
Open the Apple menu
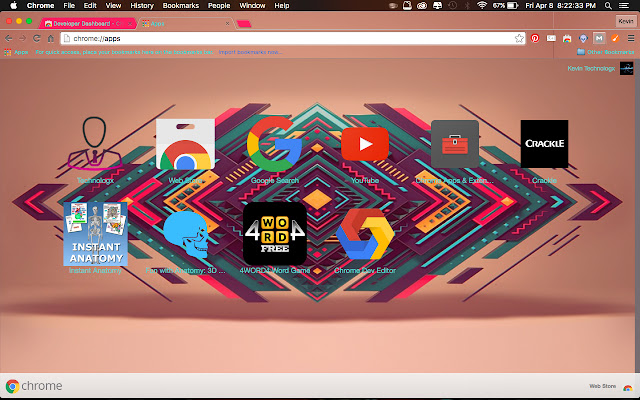[x=13, y=6]
